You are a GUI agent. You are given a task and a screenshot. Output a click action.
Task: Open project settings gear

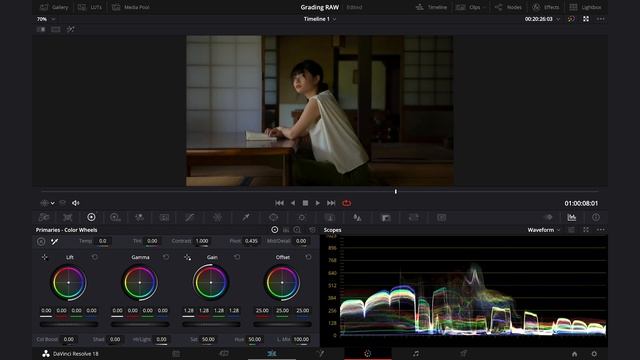(594, 354)
